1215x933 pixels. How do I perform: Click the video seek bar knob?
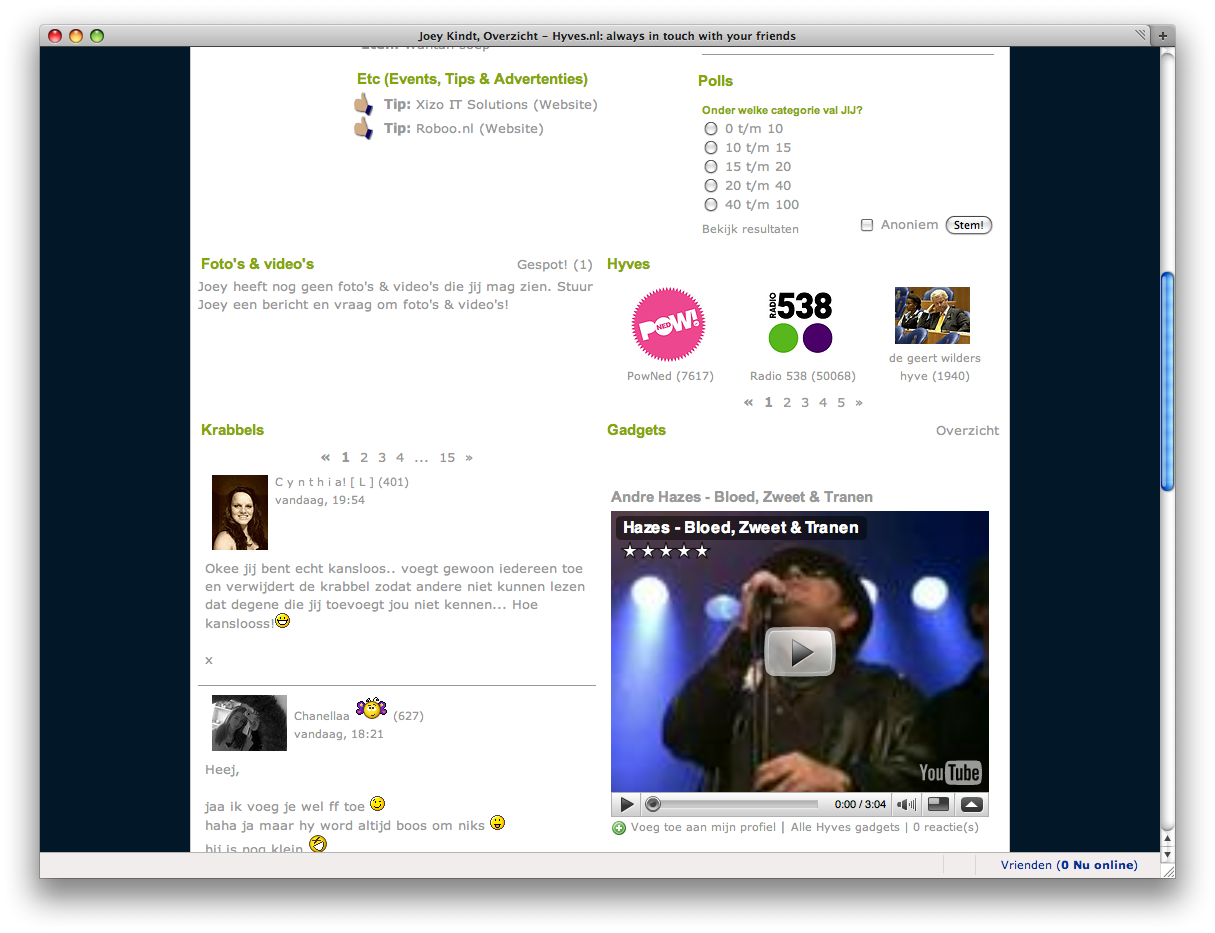coord(653,804)
